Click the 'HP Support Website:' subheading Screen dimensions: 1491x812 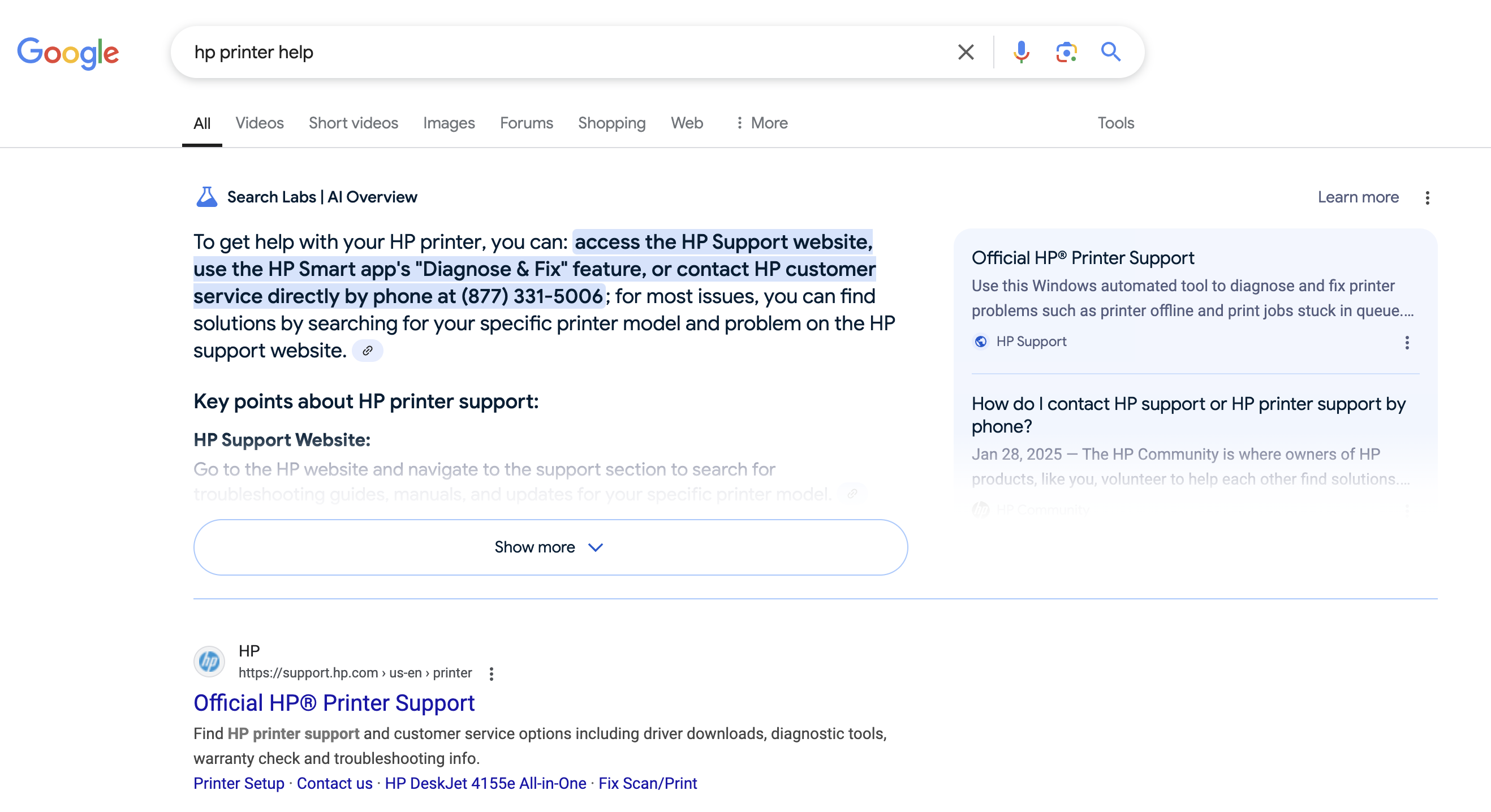coord(282,440)
